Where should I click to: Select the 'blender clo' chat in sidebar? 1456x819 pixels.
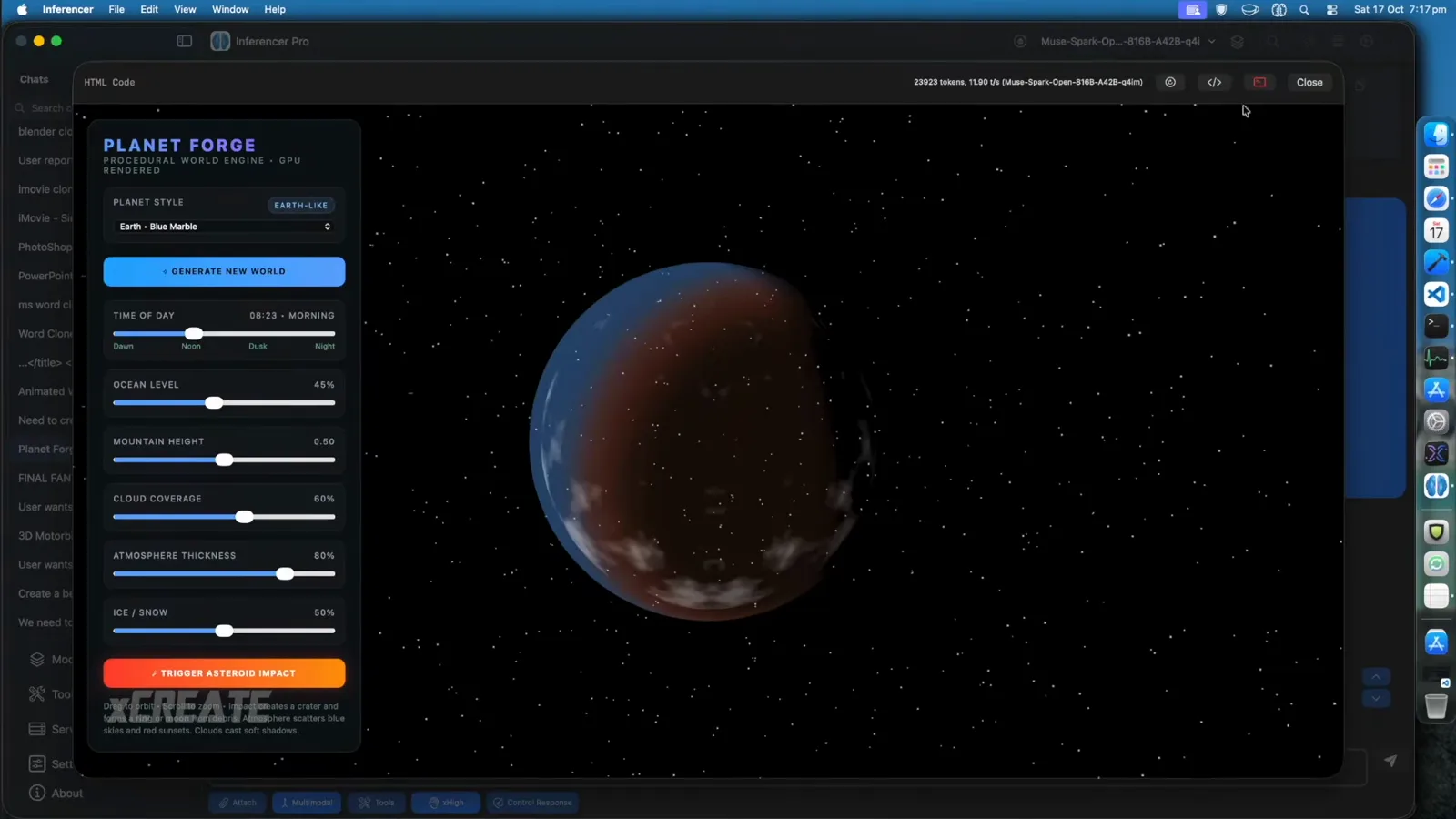(45, 132)
